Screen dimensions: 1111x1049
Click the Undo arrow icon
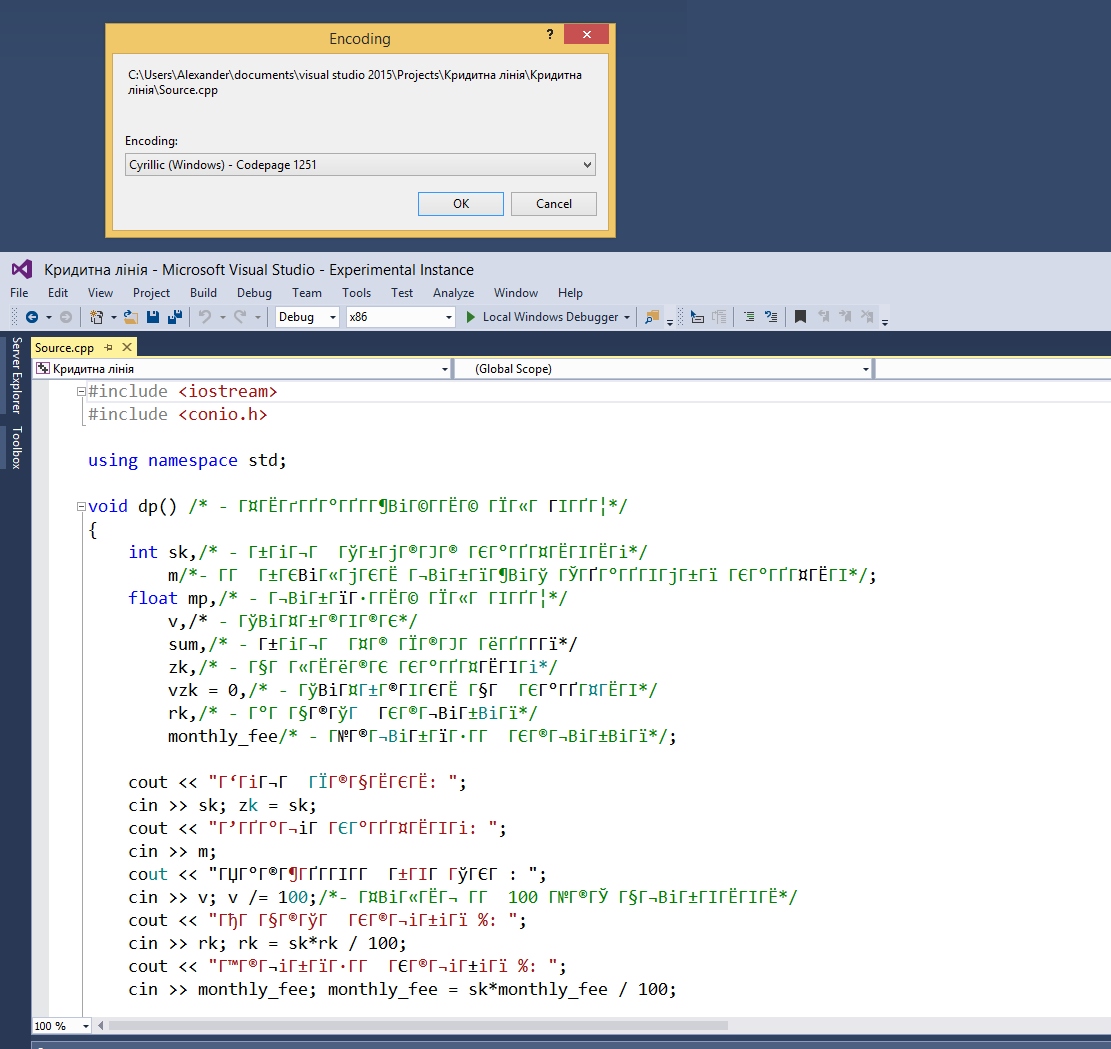(x=204, y=317)
